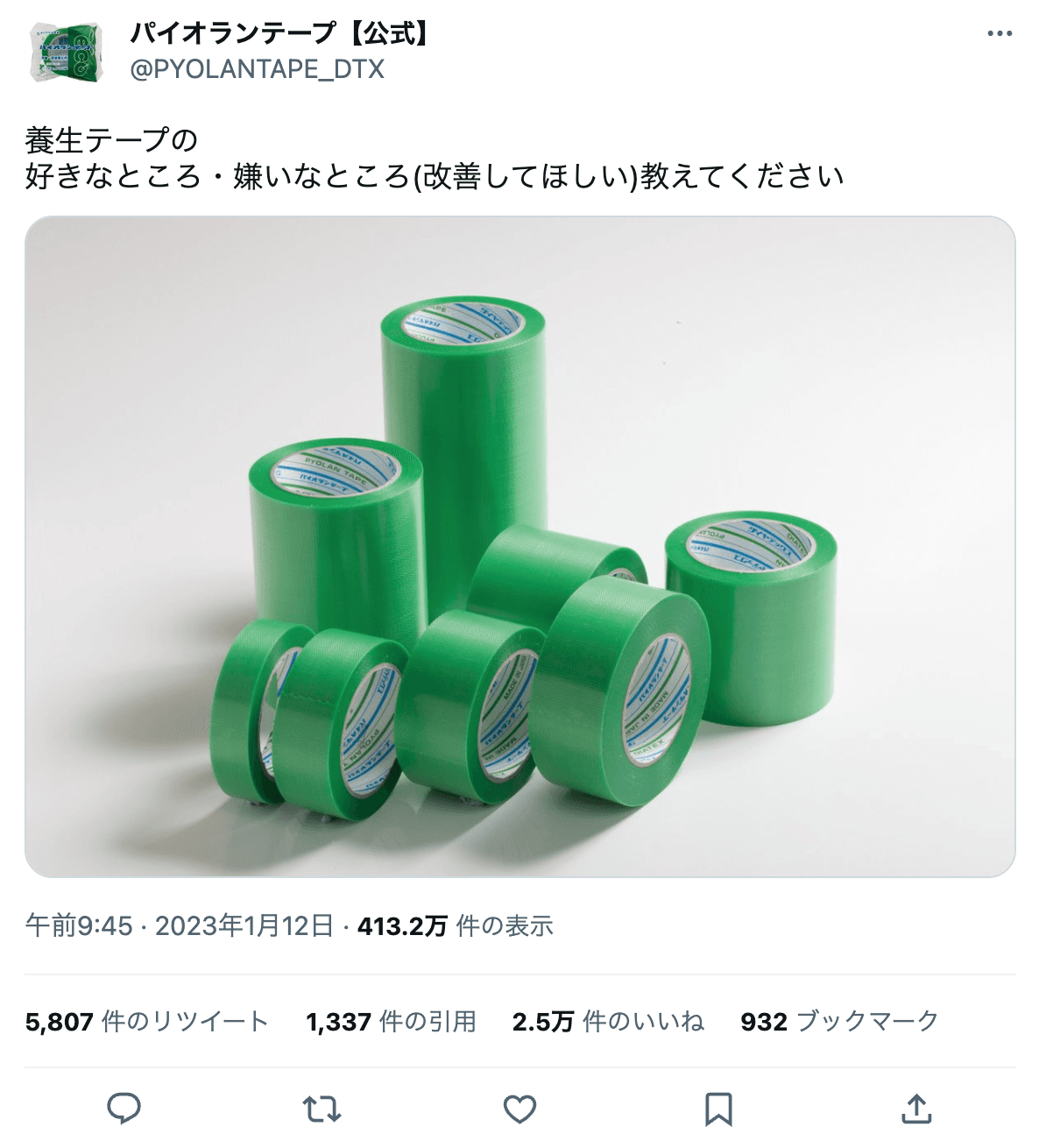This screenshot has height=1148, width=1039.
Task: Like the tweet with the heart icon
Action: [519, 1109]
